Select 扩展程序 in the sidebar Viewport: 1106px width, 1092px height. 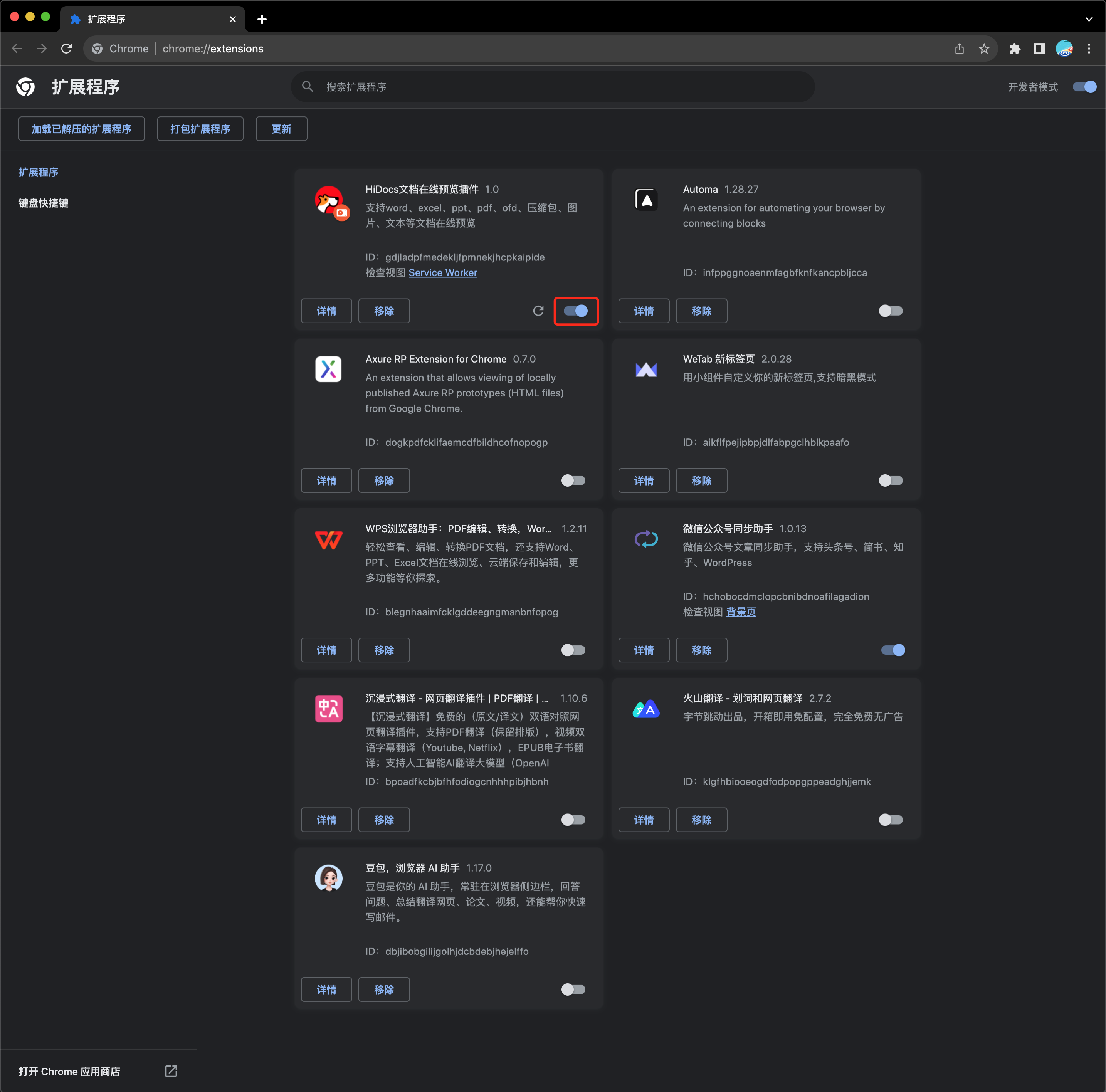[x=39, y=172]
